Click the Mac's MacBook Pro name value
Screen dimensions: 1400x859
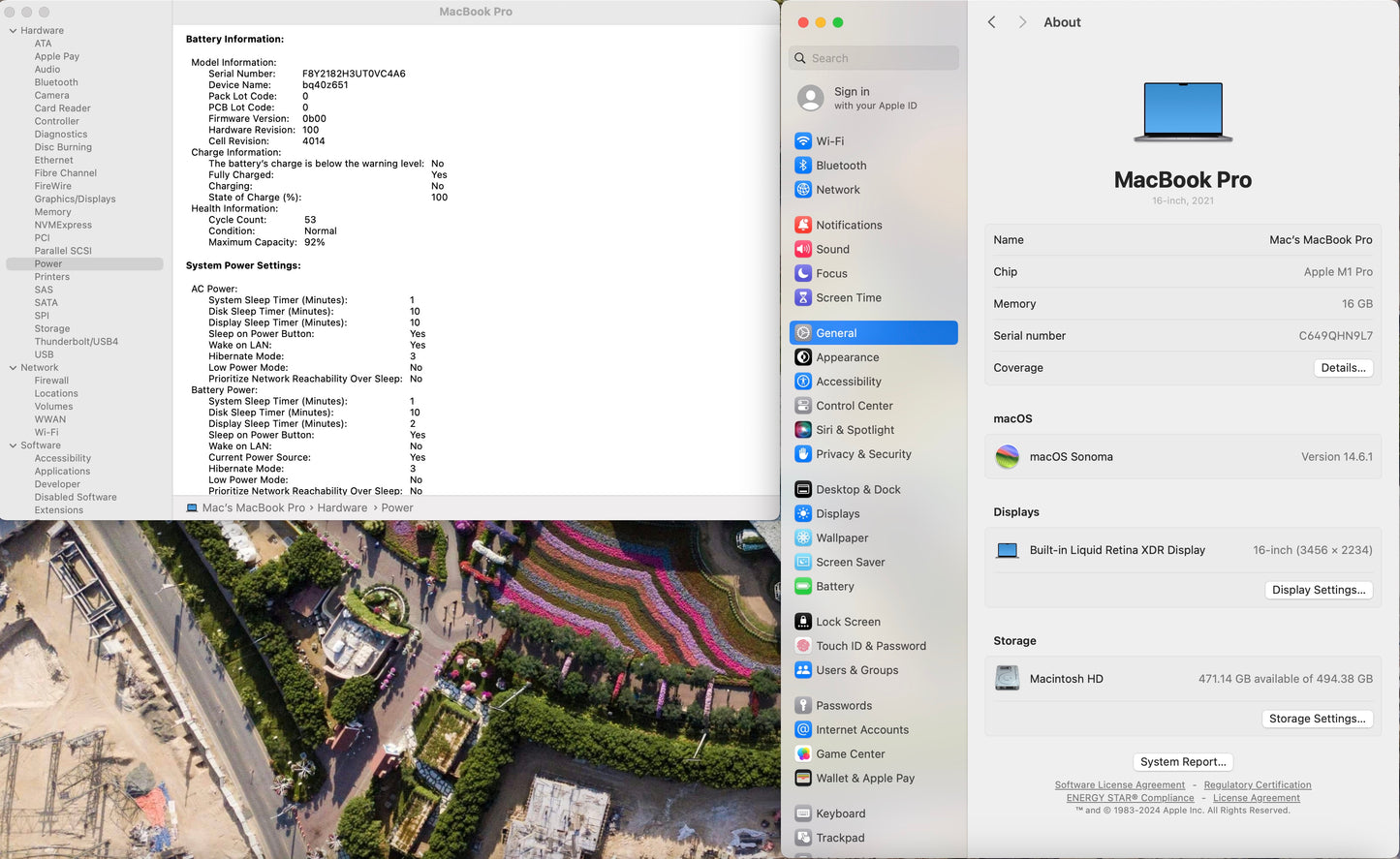1321,240
